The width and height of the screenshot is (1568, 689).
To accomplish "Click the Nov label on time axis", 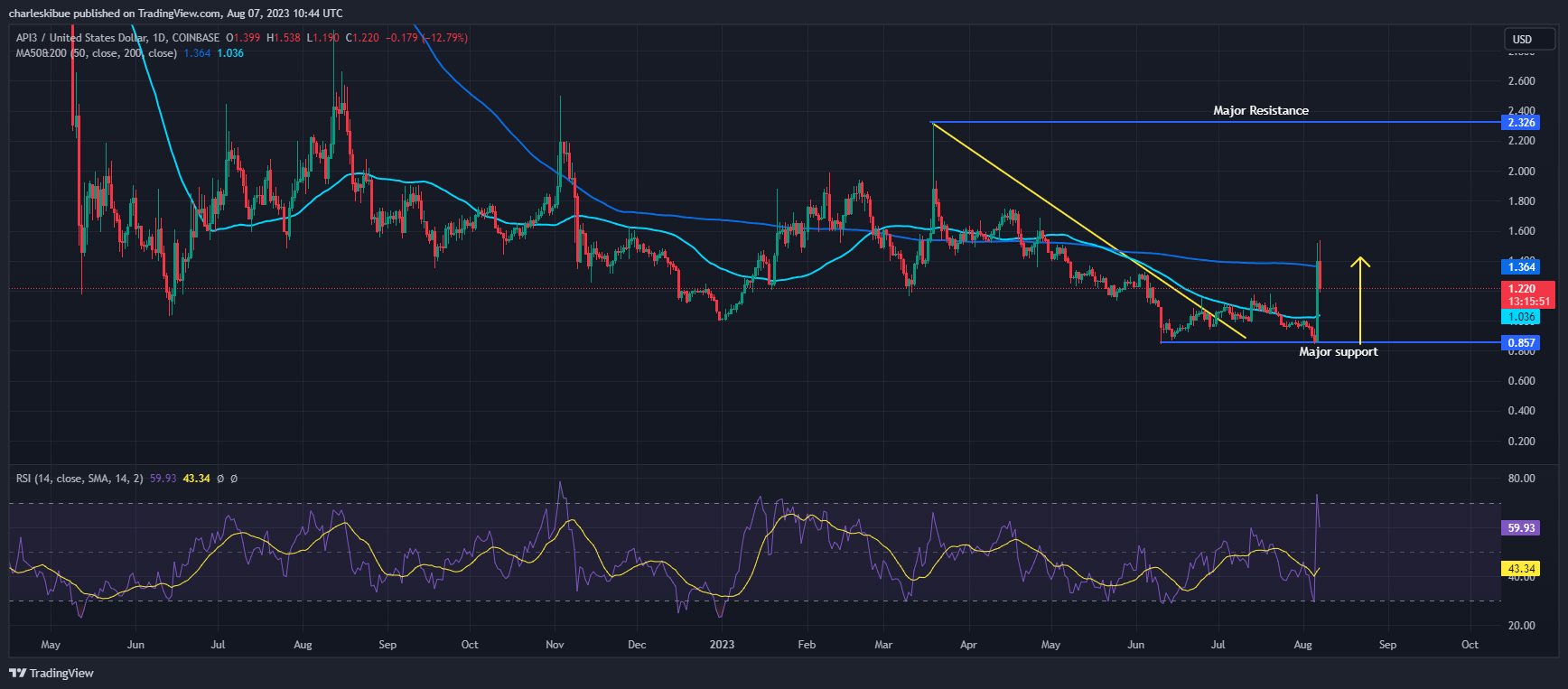I will (555, 645).
